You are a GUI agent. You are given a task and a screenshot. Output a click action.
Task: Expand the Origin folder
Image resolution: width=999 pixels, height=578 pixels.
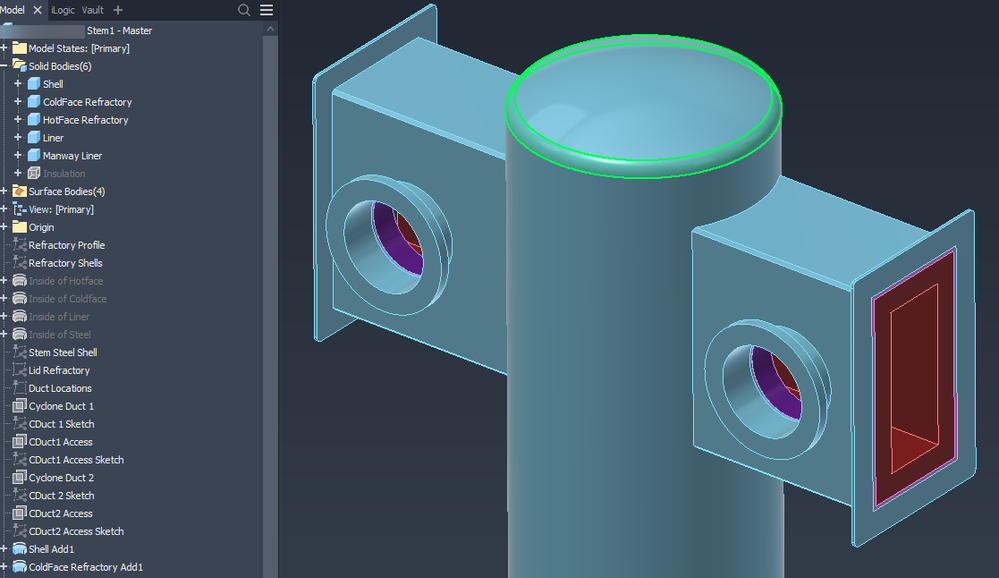point(4,227)
